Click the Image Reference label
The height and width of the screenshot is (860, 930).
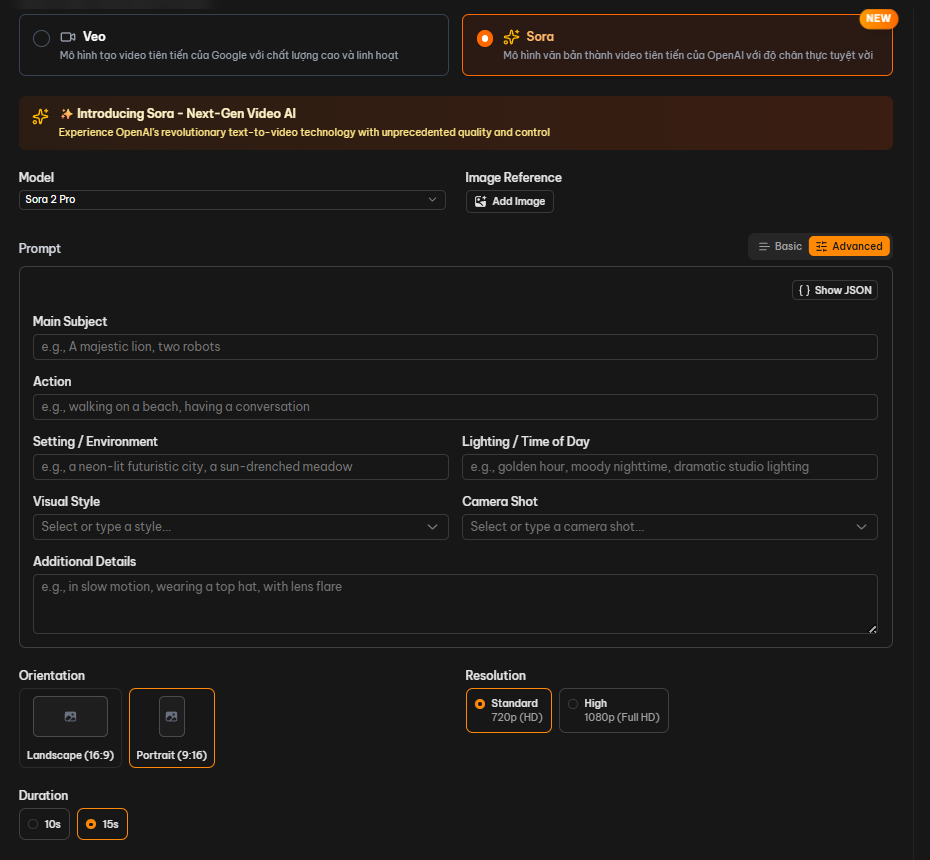pos(513,177)
